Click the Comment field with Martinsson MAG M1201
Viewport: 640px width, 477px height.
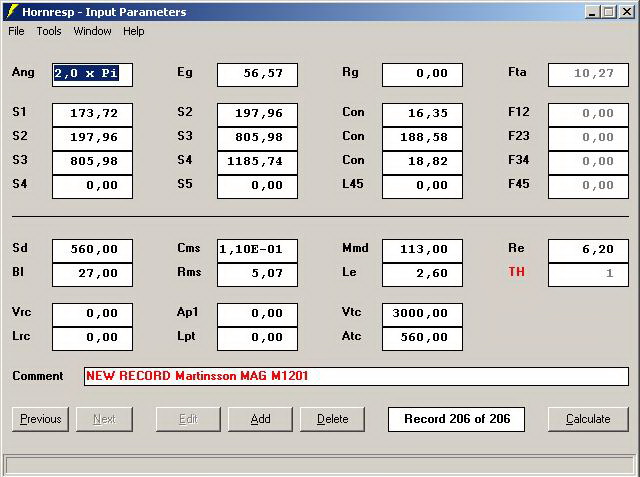click(x=356, y=376)
